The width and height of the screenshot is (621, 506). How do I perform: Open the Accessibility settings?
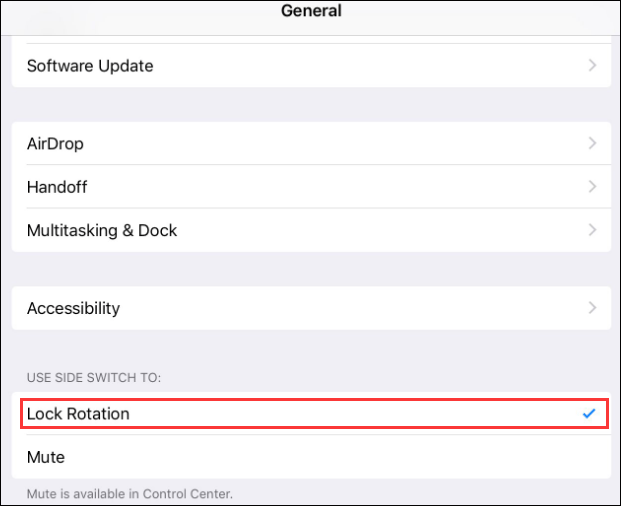73,308
